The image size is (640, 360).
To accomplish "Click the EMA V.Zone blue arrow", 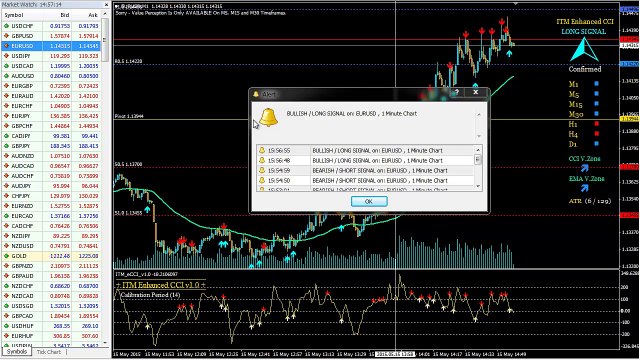I will pos(584,188).
